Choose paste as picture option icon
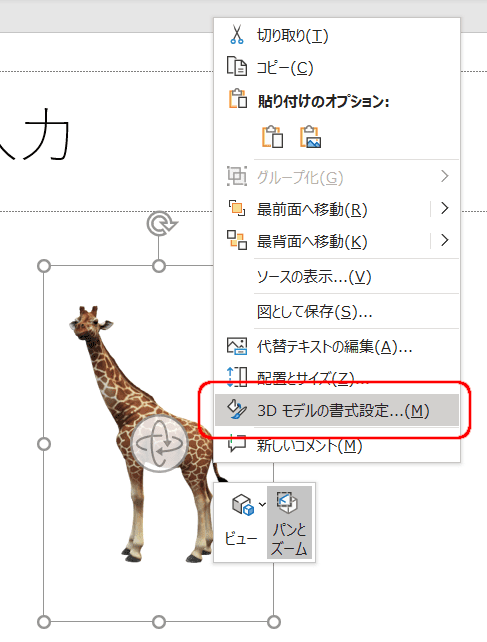Image resolution: width=487 pixels, height=642 pixels. tap(310, 136)
